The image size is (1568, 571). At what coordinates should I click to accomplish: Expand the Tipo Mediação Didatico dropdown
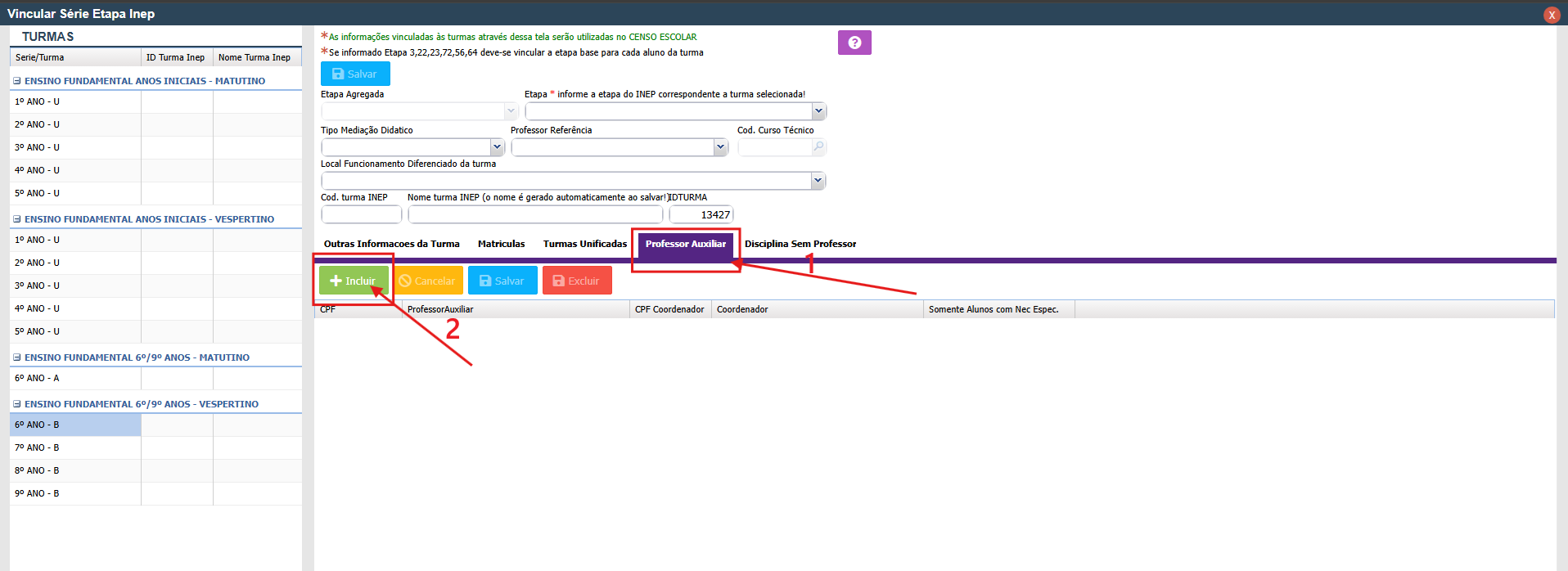pos(496,147)
